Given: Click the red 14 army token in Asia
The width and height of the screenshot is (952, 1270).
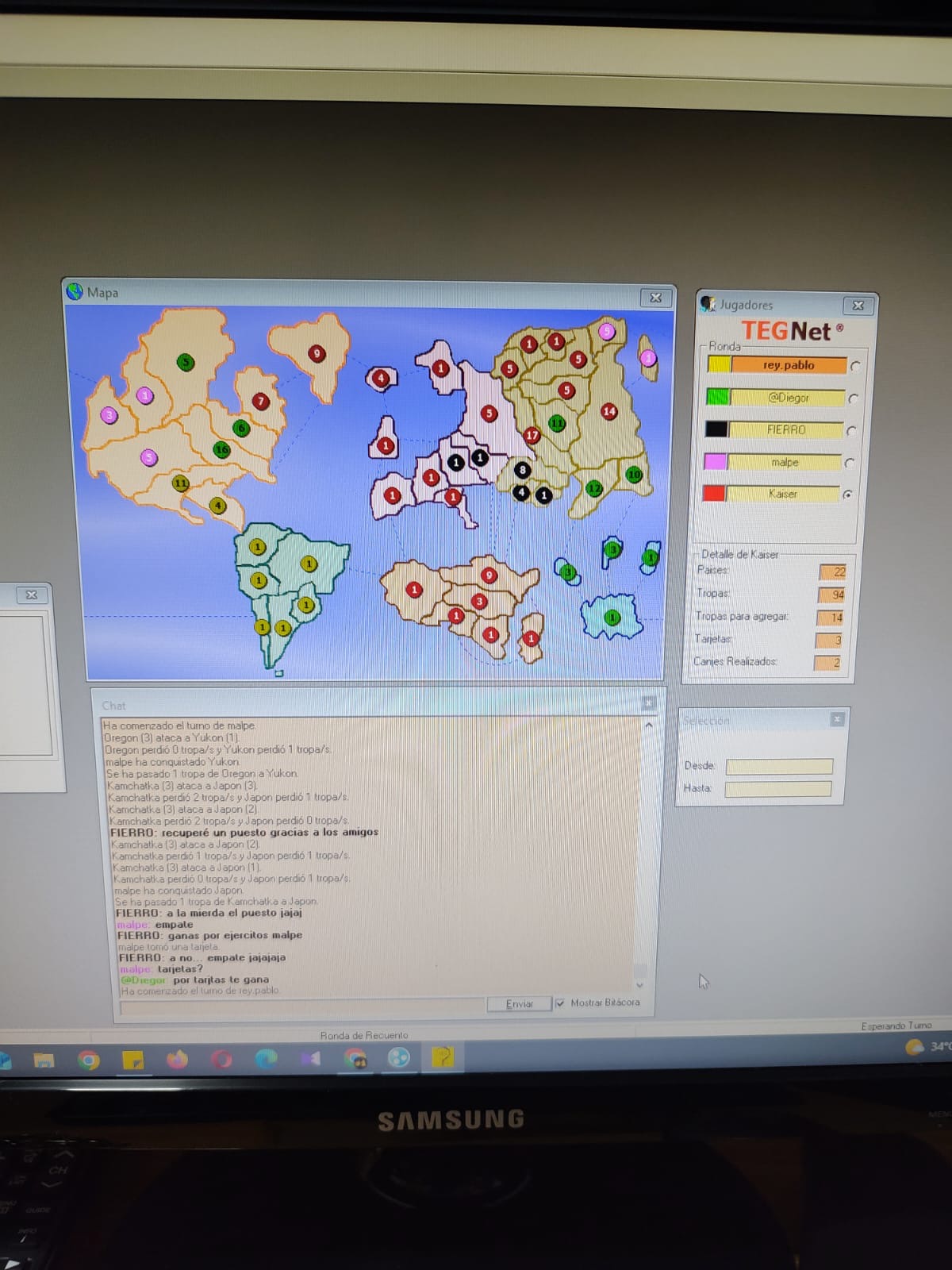Looking at the screenshot, I should (609, 411).
